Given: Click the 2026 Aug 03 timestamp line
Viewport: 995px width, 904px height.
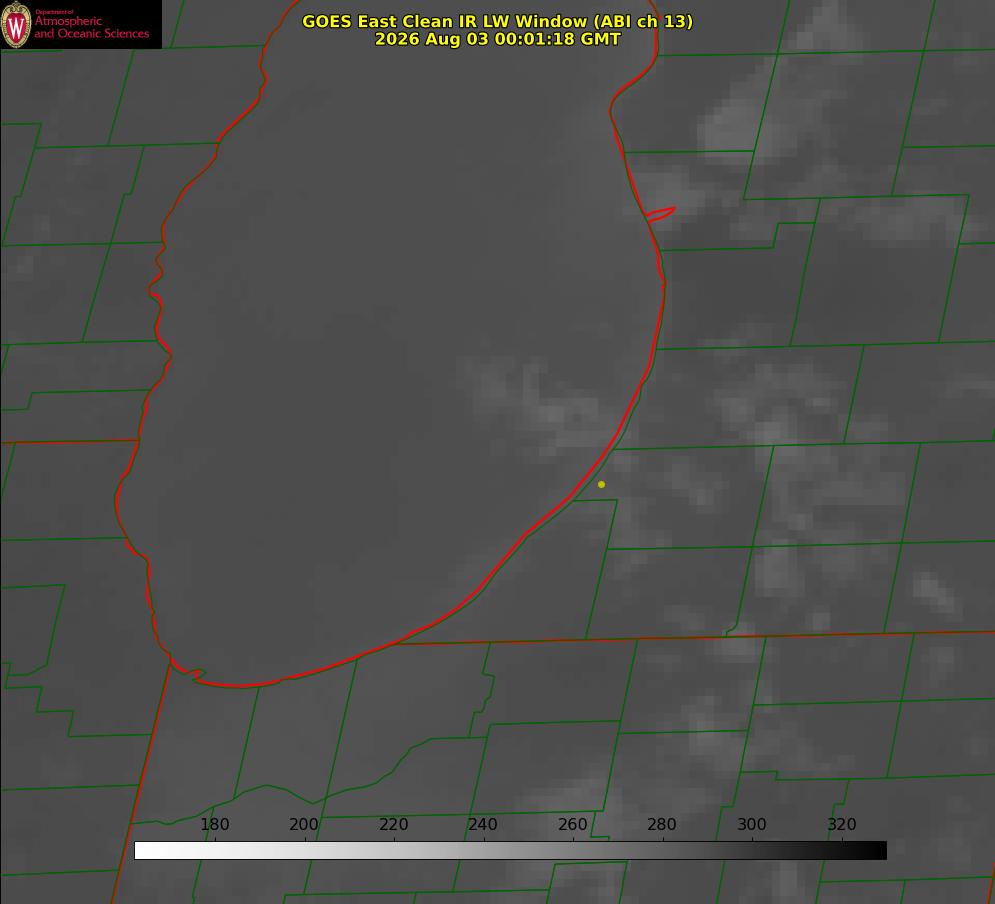Looking at the screenshot, I should pos(498,39).
